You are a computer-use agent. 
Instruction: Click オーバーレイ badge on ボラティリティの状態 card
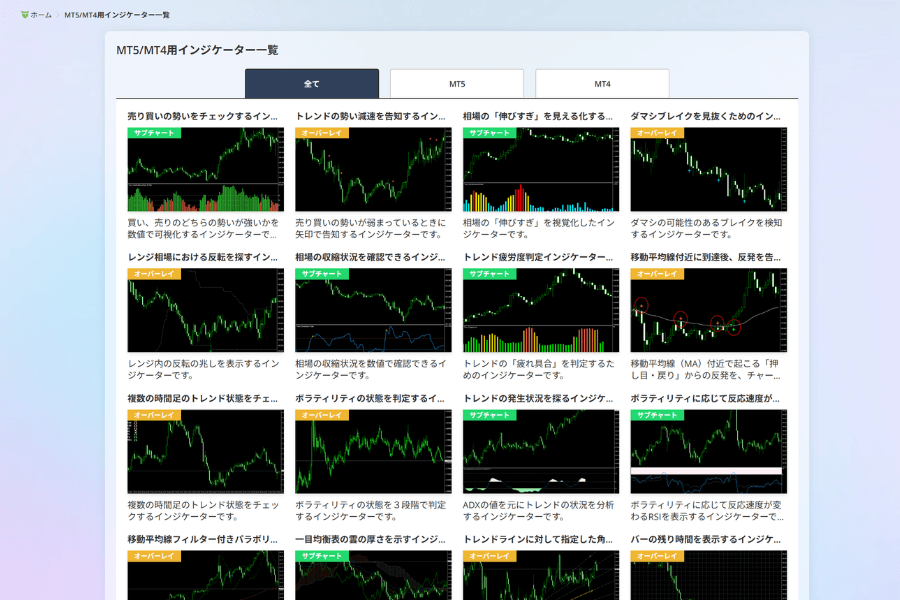tap(321, 415)
